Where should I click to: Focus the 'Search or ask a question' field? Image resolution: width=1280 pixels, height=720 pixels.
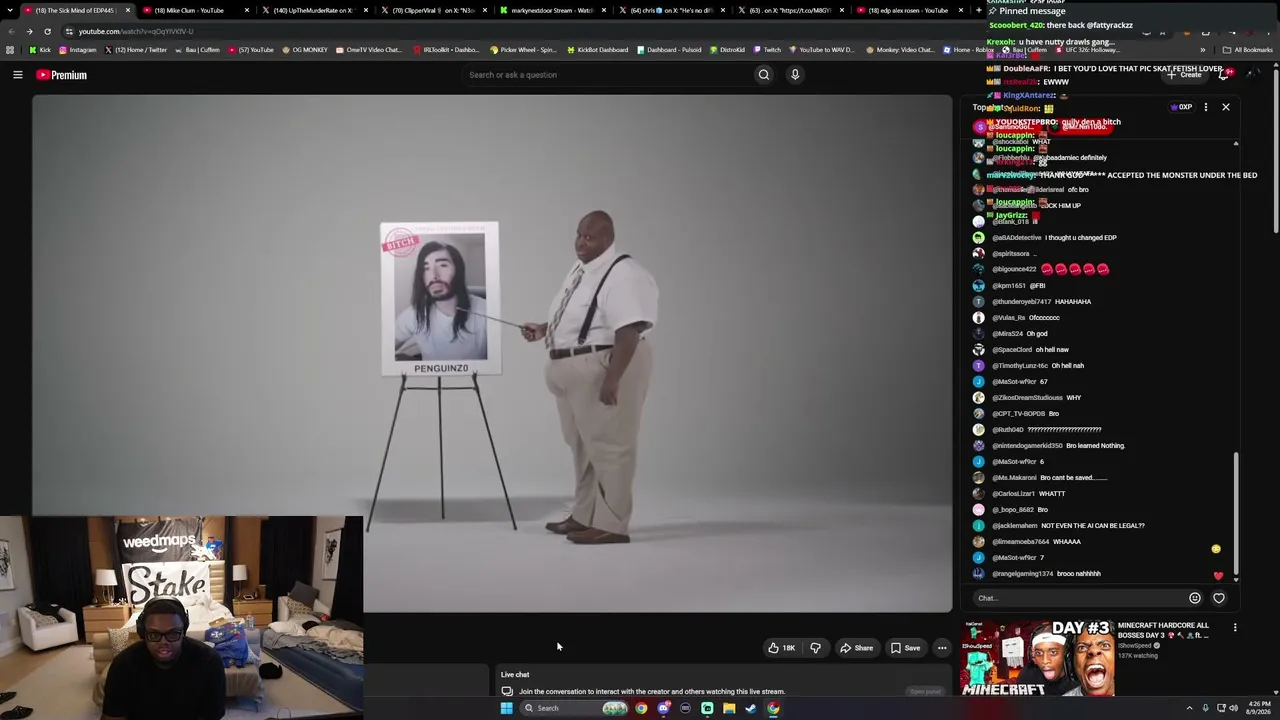[607, 75]
